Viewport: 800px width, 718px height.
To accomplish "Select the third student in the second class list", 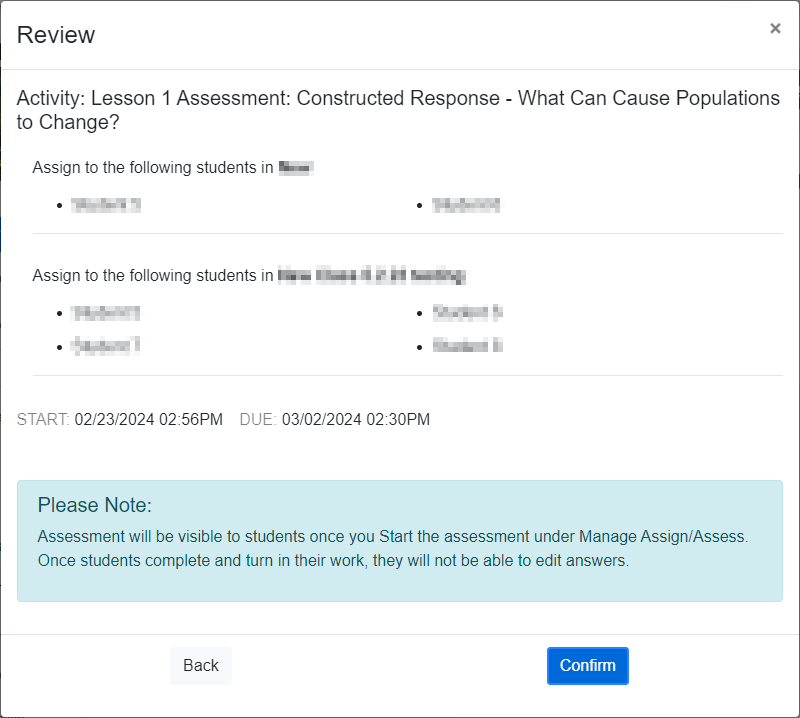I will [103, 346].
